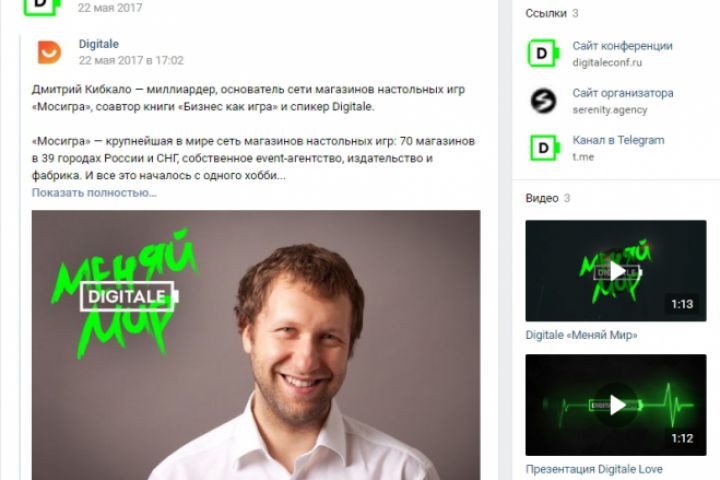Open the Digitale author name link
The width and height of the screenshot is (720, 480).
(x=99, y=44)
